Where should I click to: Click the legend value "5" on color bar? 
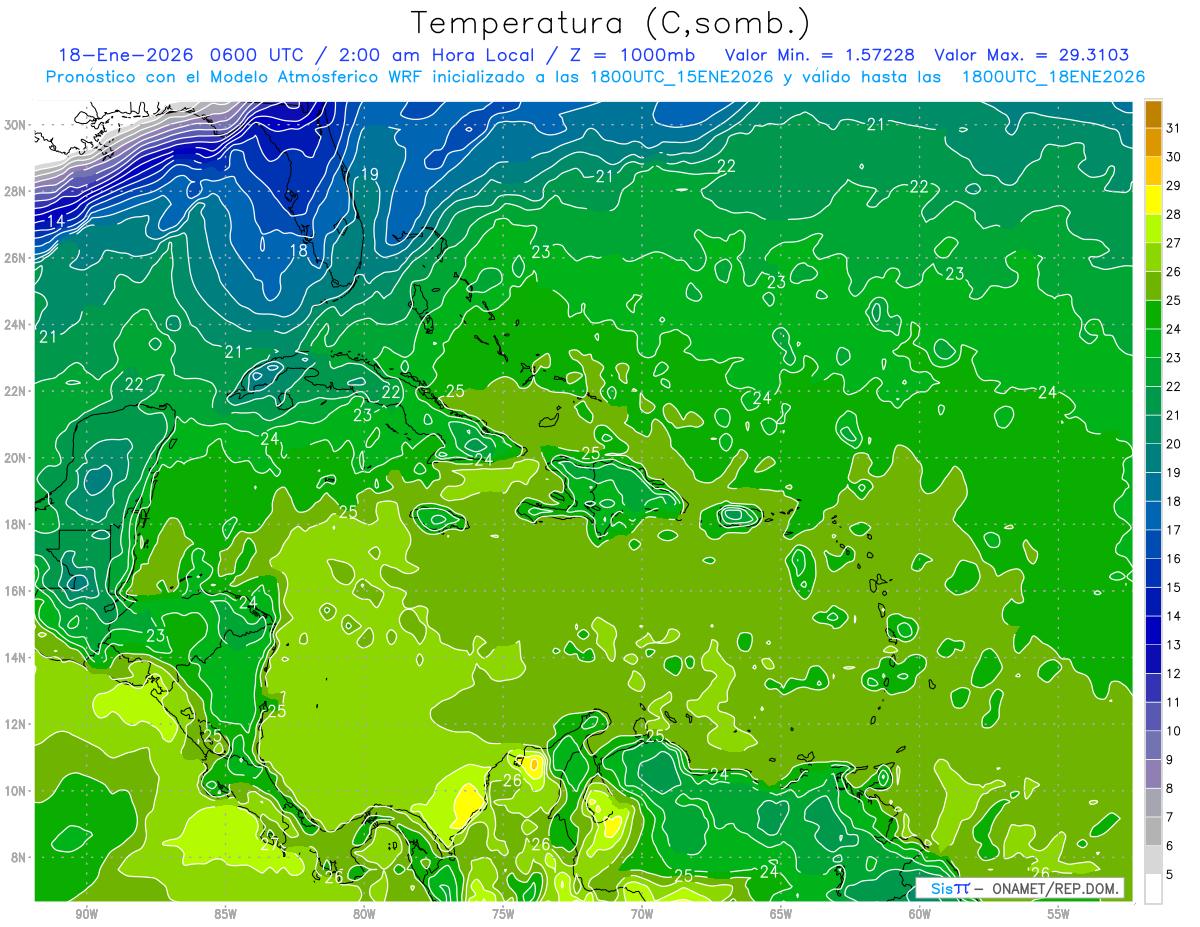(x=1170, y=874)
